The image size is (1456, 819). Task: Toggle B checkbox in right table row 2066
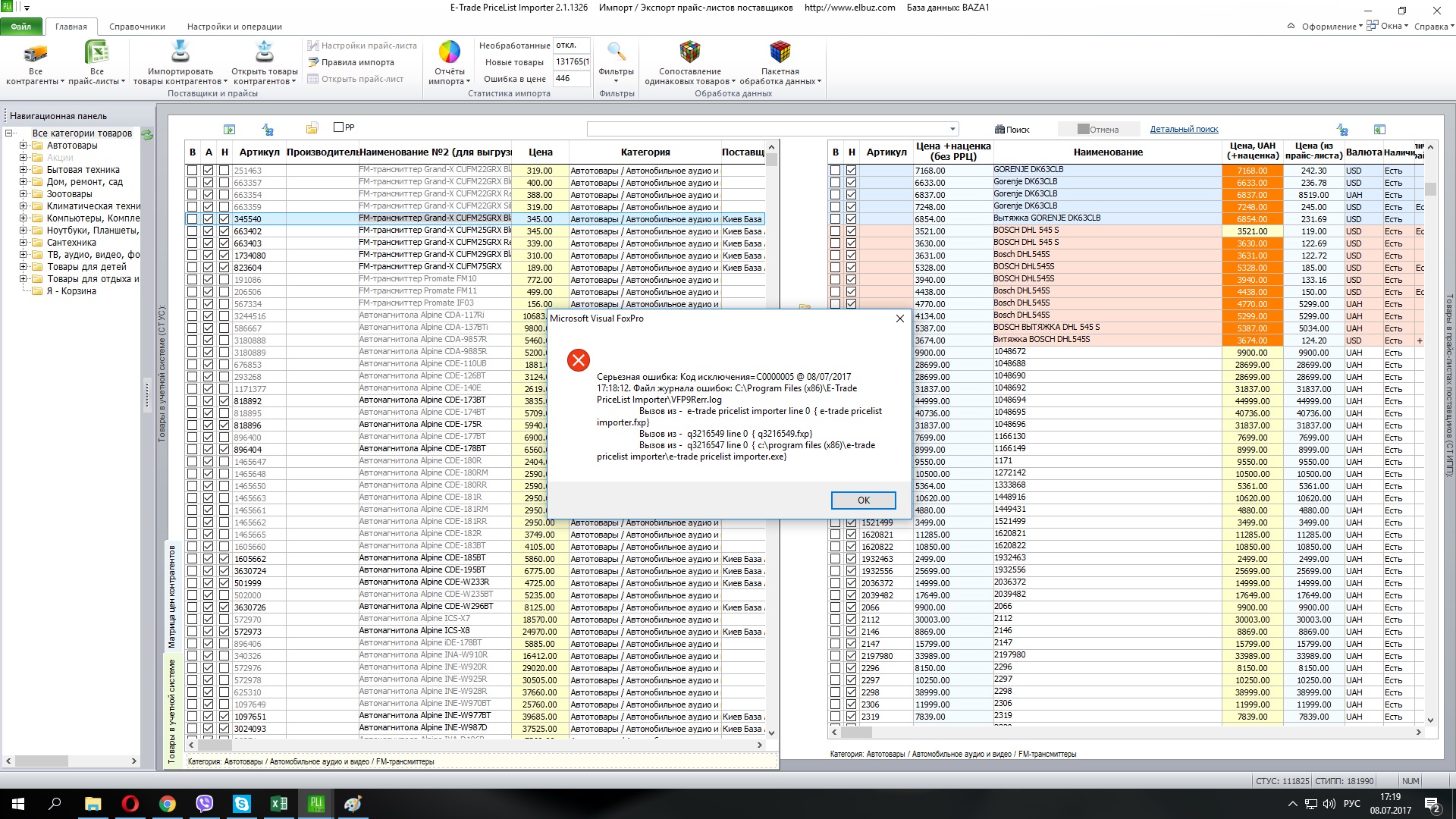(x=835, y=607)
